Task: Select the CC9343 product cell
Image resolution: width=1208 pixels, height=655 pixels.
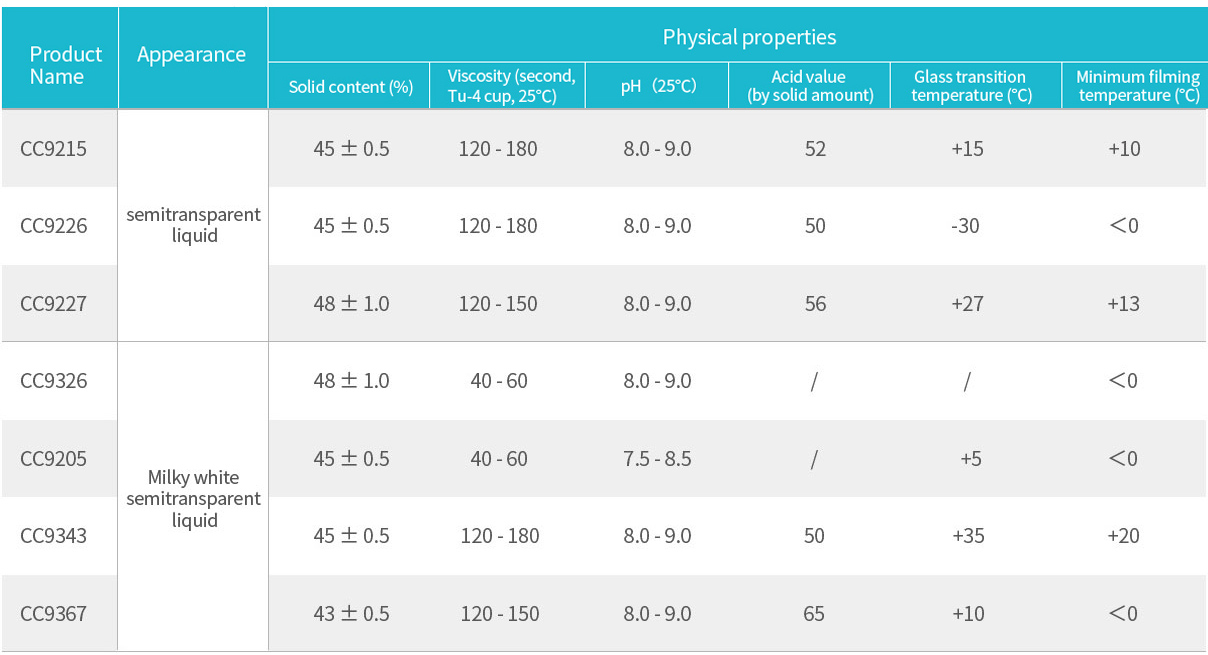Action: (x=54, y=536)
